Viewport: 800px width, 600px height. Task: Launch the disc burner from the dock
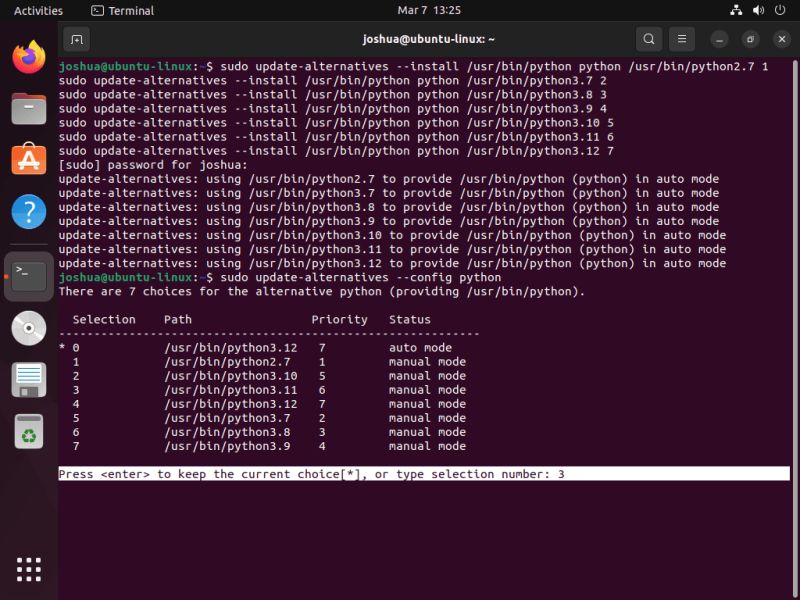(28, 327)
